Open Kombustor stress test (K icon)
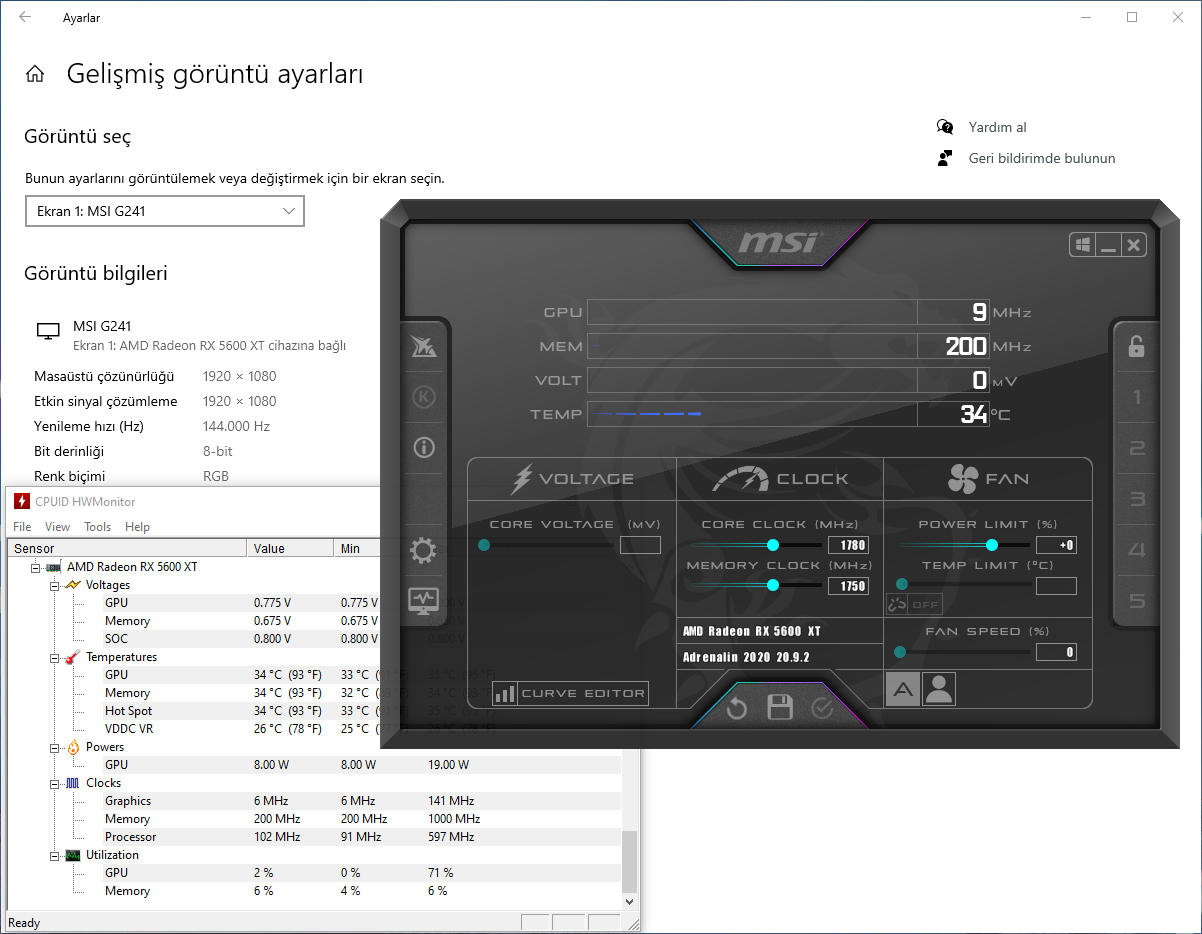This screenshot has width=1202, height=934. click(424, 397)
